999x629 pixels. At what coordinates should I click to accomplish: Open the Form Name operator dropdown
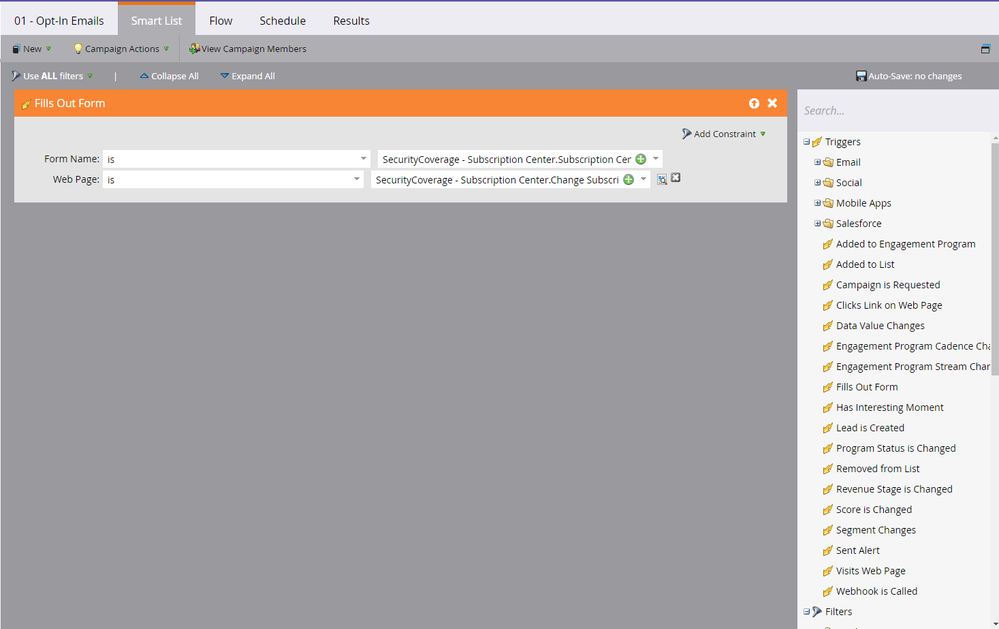coord(363,159)
